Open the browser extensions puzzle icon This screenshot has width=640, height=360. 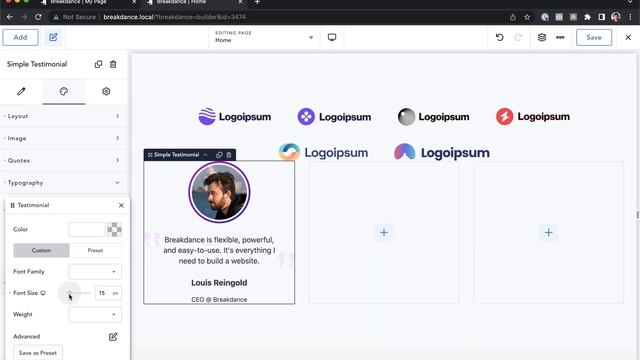pyautogui.click(x=587, y=17)
